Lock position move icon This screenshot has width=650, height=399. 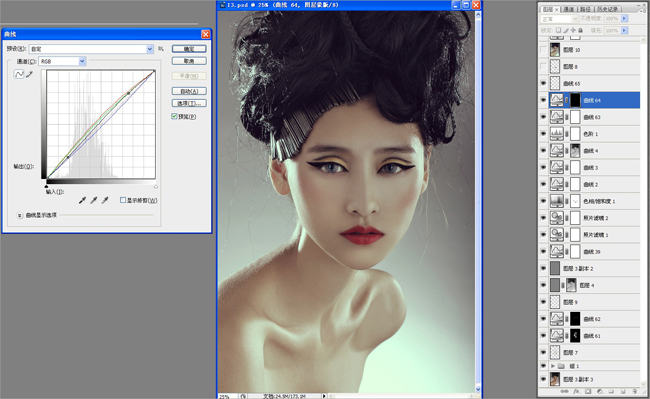[573, 30]
